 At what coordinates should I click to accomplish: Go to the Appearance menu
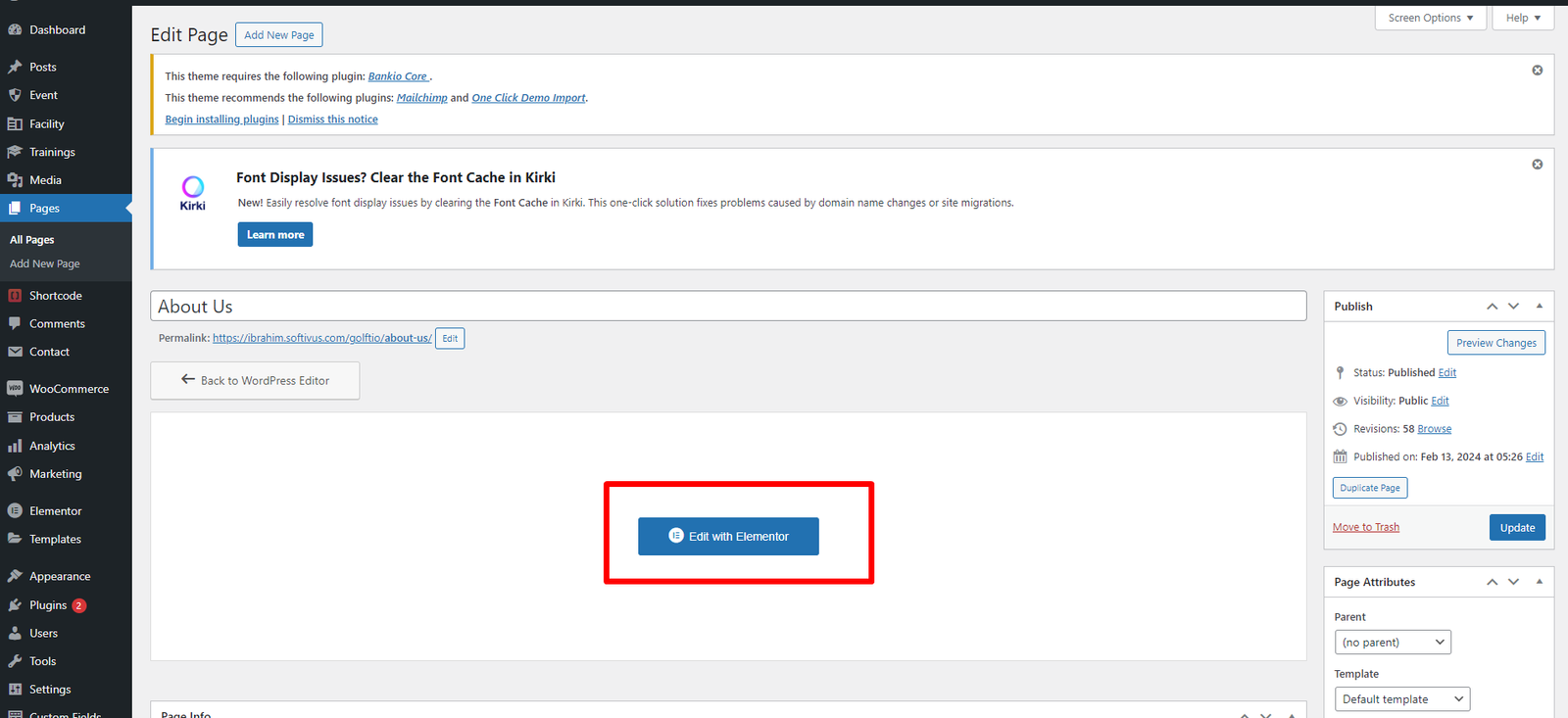(x=59, y=577)
